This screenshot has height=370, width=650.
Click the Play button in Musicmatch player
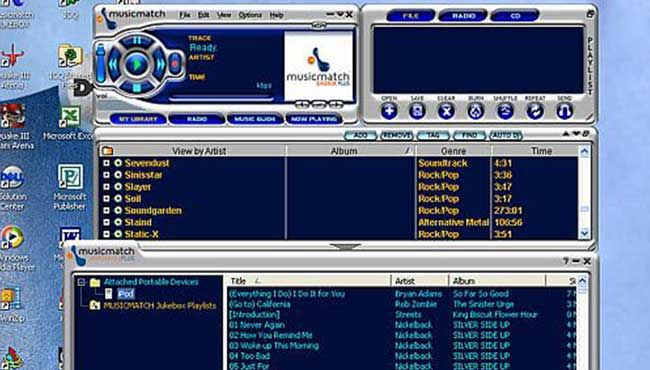(x=136, y=64)
